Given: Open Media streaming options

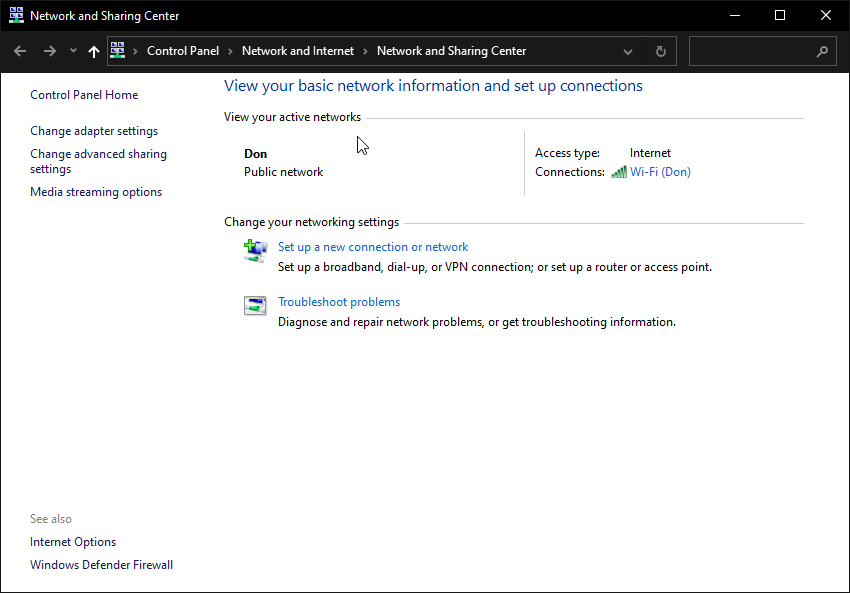Looking at the screenshot, I should 96,192.
